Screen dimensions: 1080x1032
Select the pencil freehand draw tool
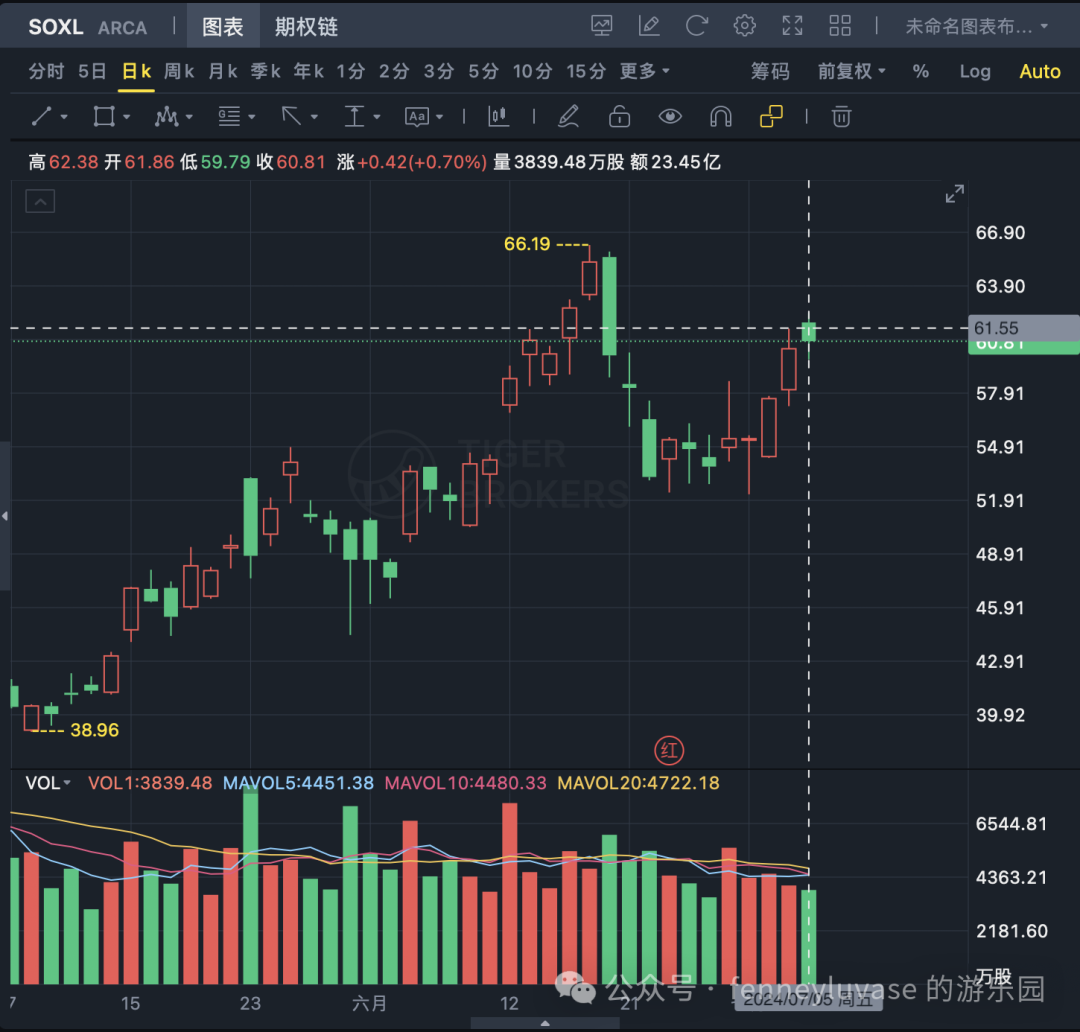pyautogui.click(x=568, y=116)
